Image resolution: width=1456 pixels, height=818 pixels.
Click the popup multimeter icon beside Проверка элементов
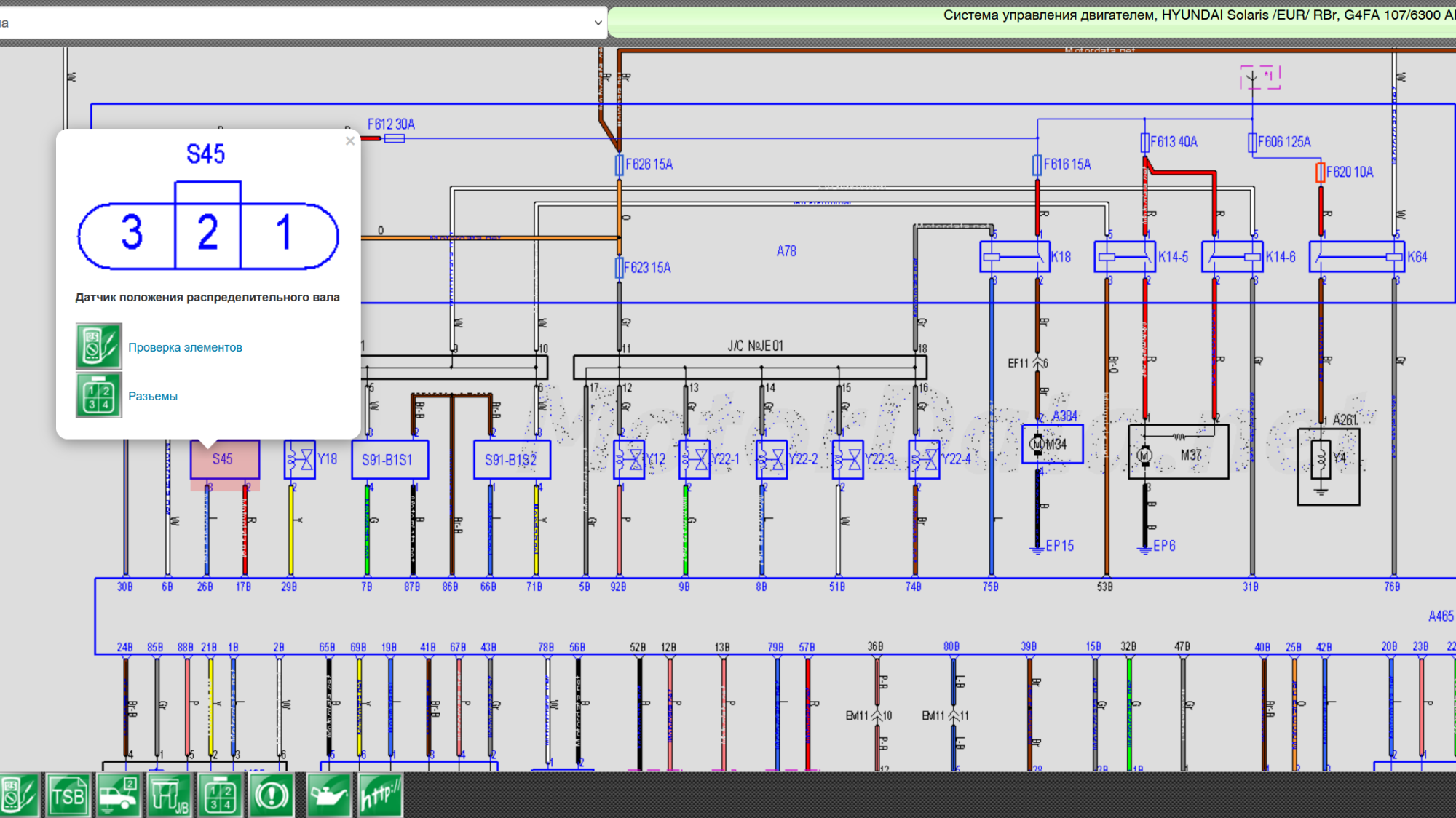pos(98,346)
